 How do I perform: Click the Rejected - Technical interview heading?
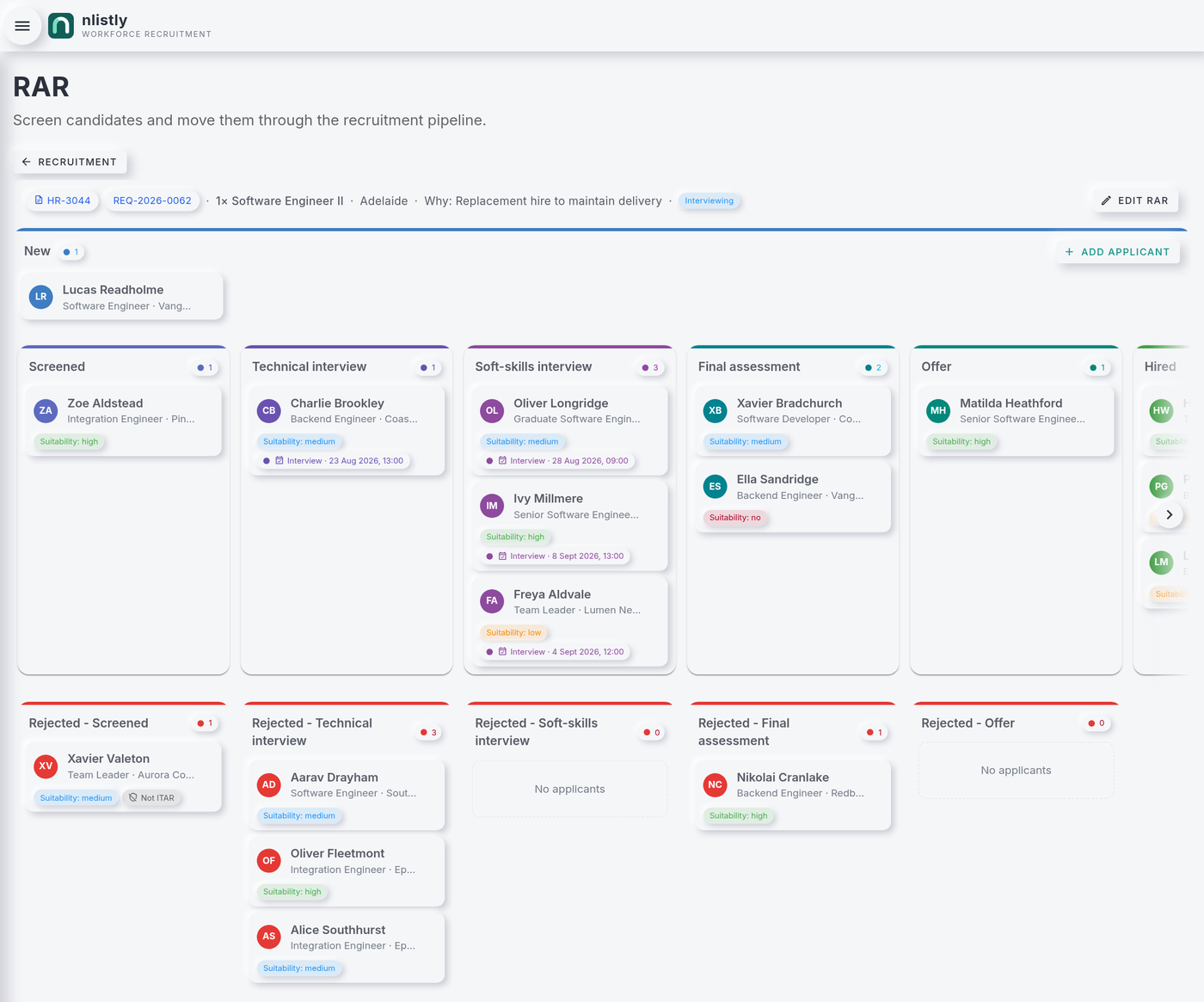(312, 732)
